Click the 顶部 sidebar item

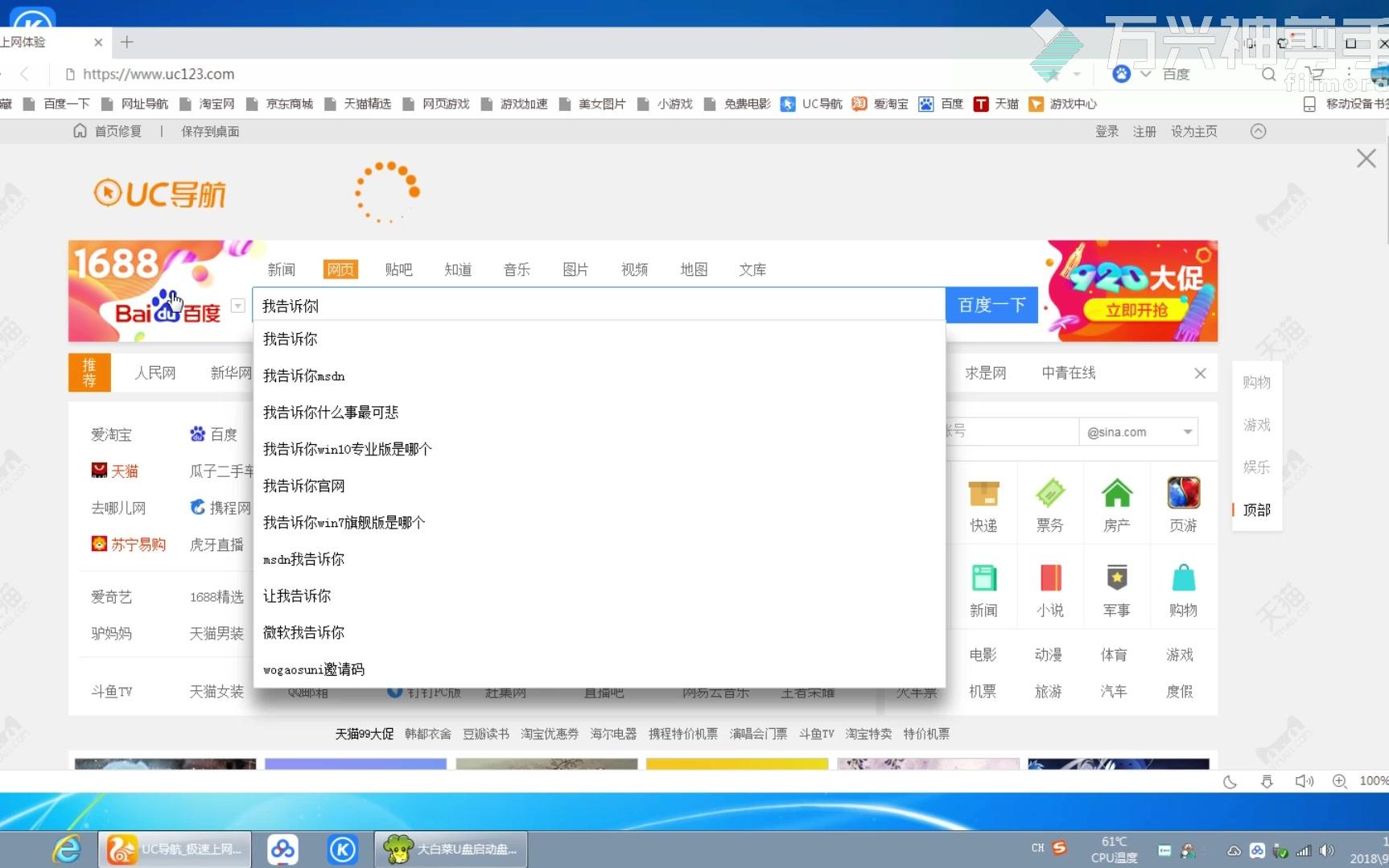(x=1257, y=510)
